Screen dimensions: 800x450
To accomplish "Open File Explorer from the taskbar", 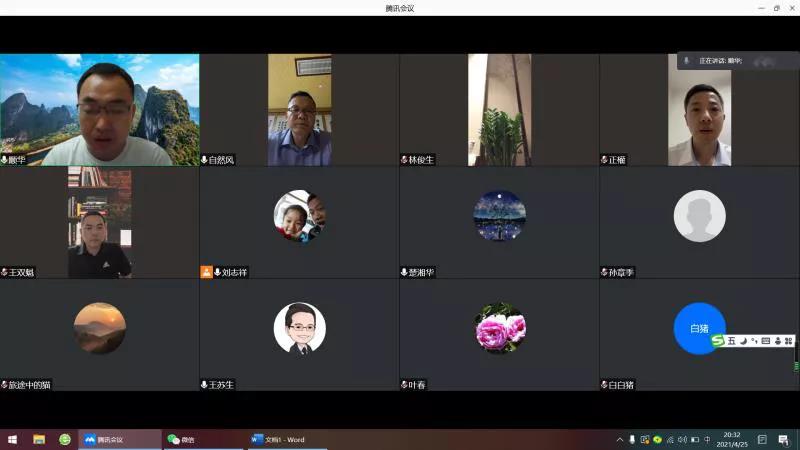I will [x=39, y=439].
